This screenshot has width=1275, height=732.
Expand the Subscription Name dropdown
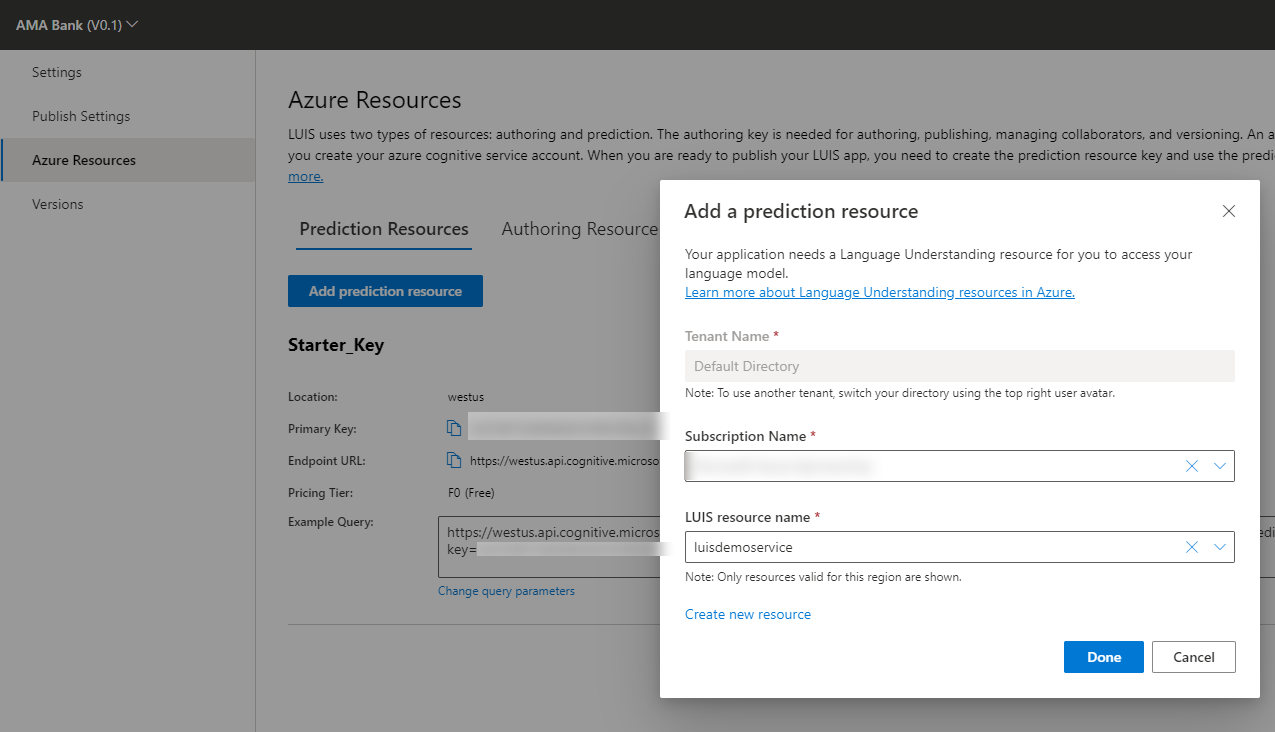pyautogui.click(x=1219, y=465)
